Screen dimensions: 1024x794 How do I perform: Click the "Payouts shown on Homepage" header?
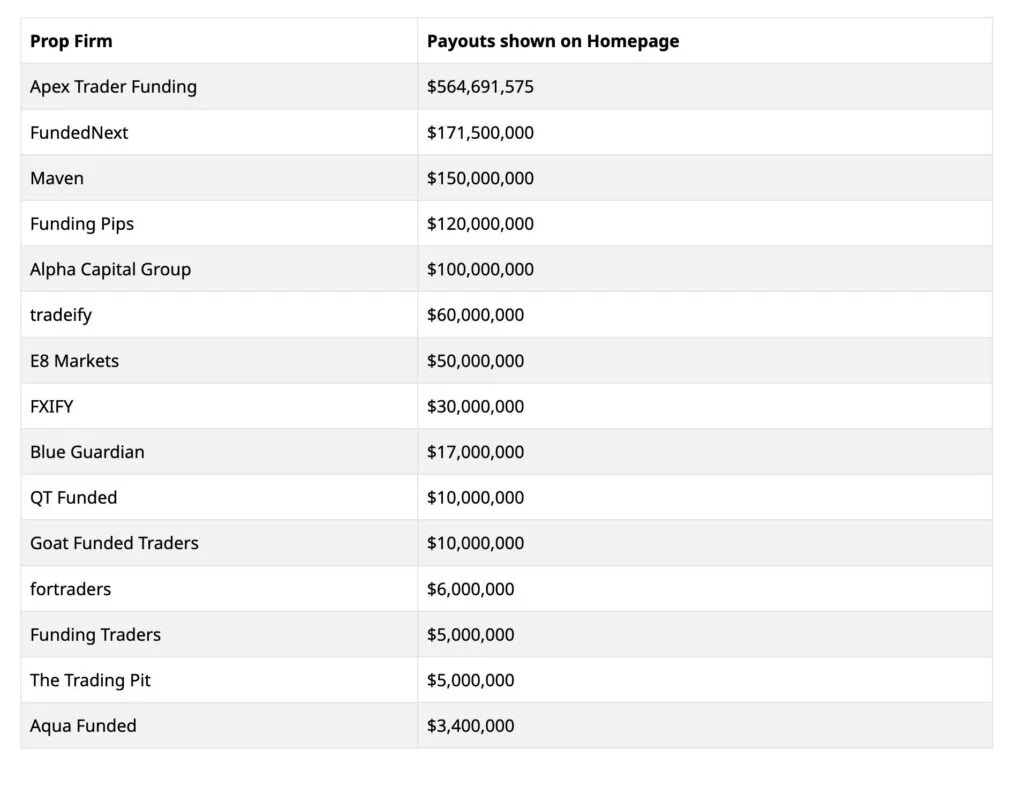[x=552, y=41]
